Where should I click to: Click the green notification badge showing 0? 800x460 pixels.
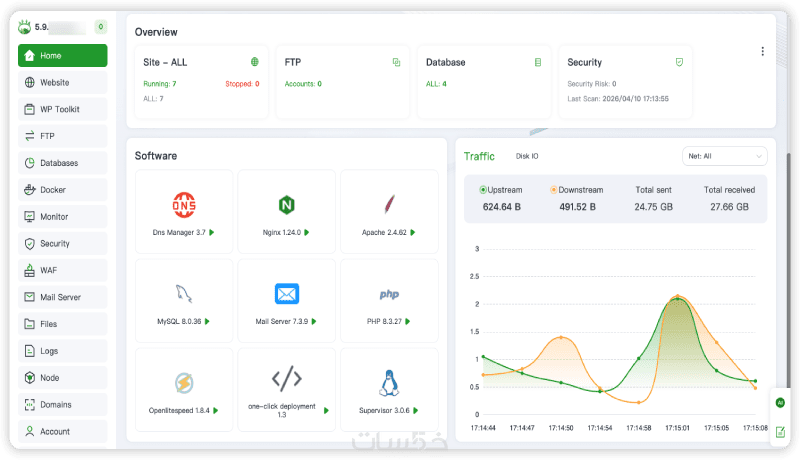coord(101,27)
